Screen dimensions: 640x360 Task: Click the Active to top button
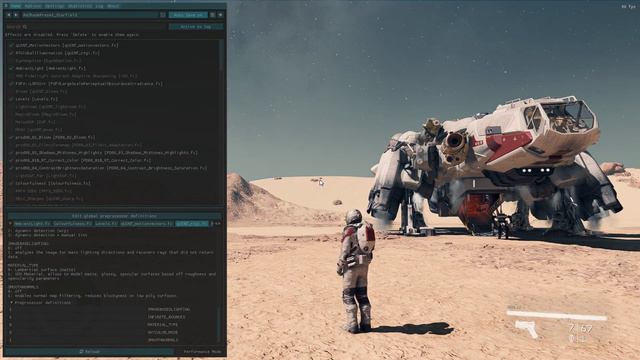[x=196, y=27]
